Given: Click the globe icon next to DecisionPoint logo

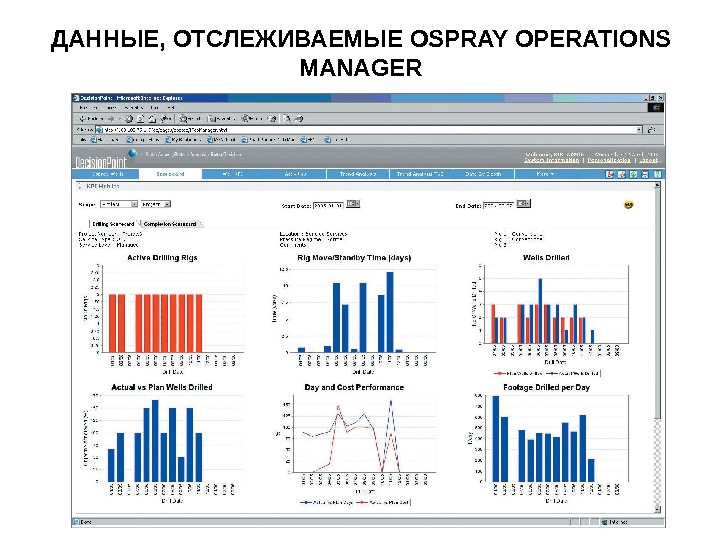Looking at the screenshot, I should click(x=132, y=153).
